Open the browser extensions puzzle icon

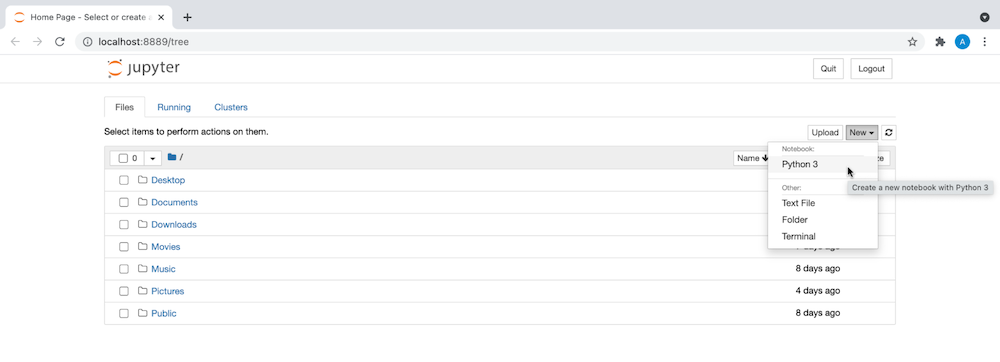939,42
